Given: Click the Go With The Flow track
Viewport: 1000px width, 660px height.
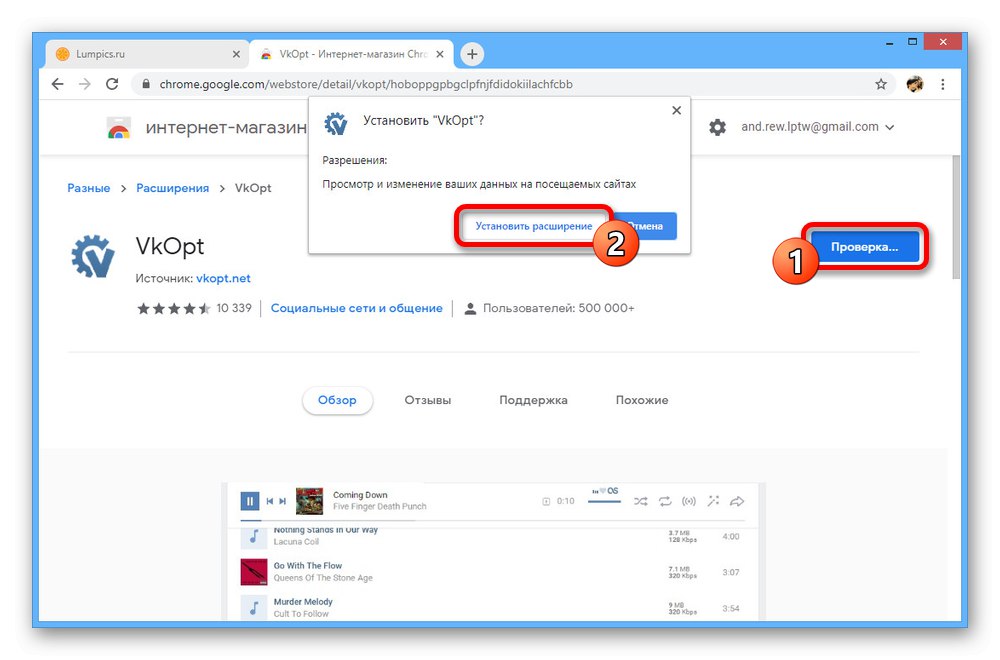Looking at the screenshot, I should pos(494,572).
